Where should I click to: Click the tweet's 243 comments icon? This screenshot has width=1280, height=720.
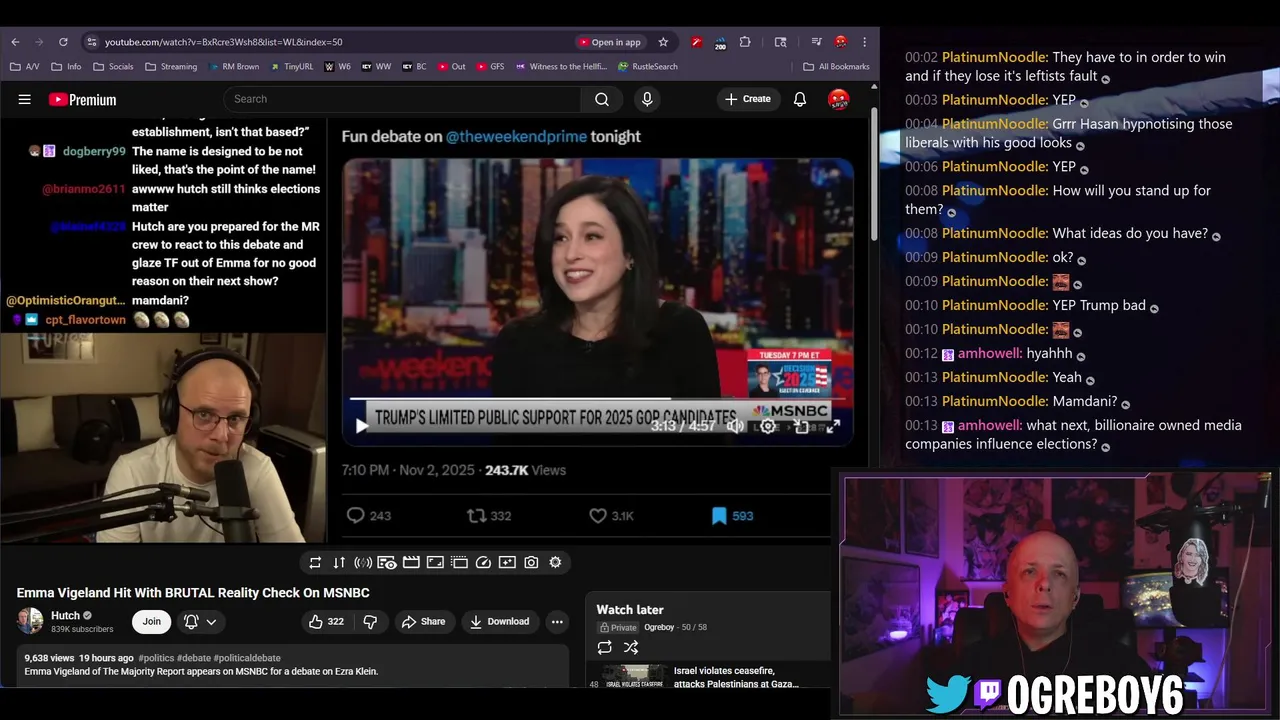click(355, 516)
